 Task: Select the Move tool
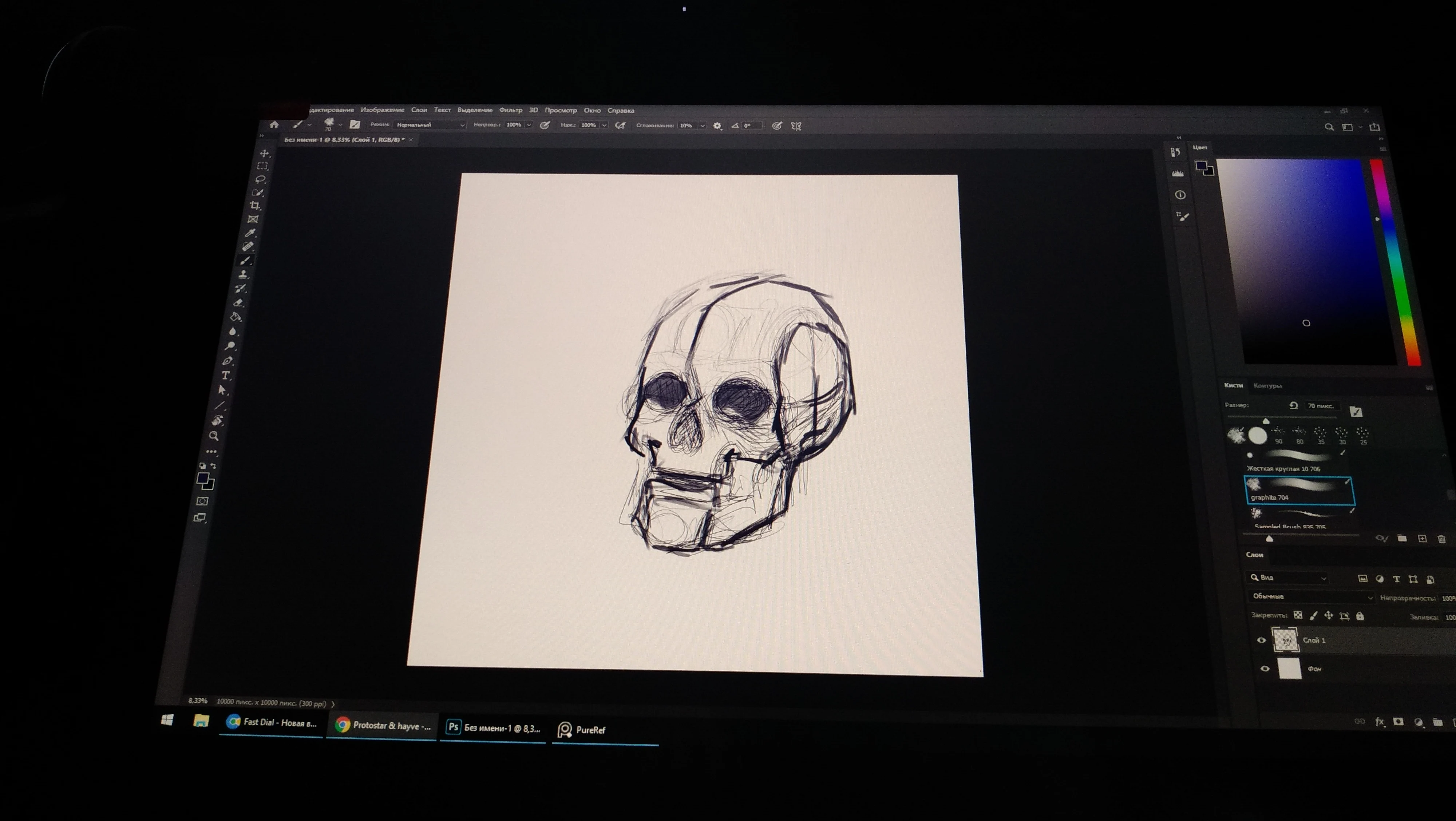point(265,153)
